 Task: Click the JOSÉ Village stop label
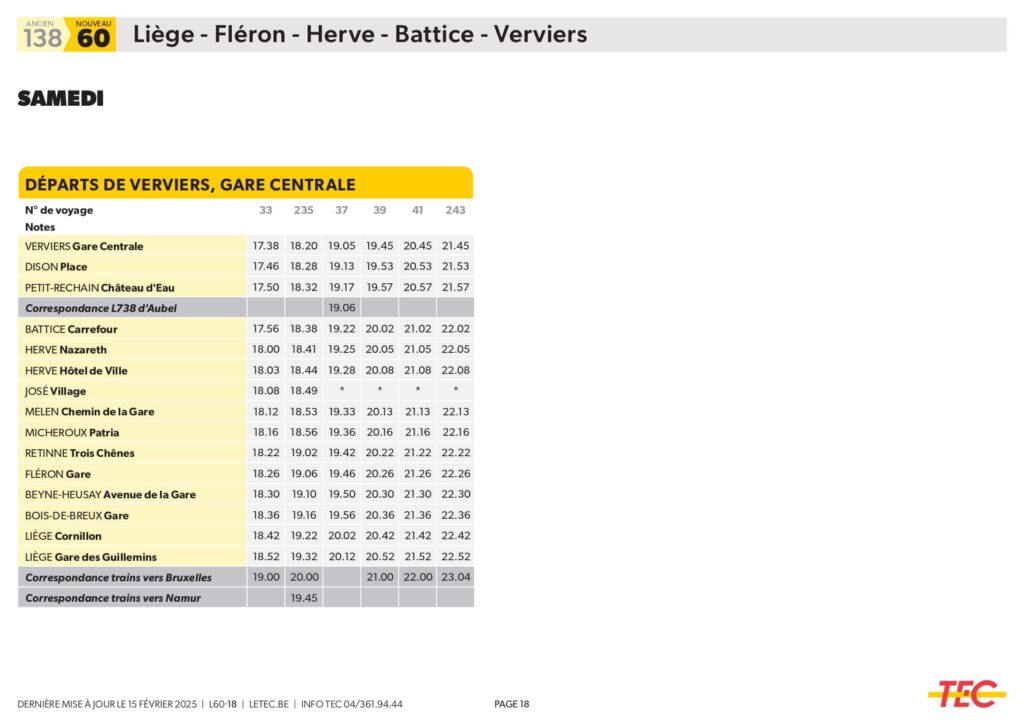point(56,391)
